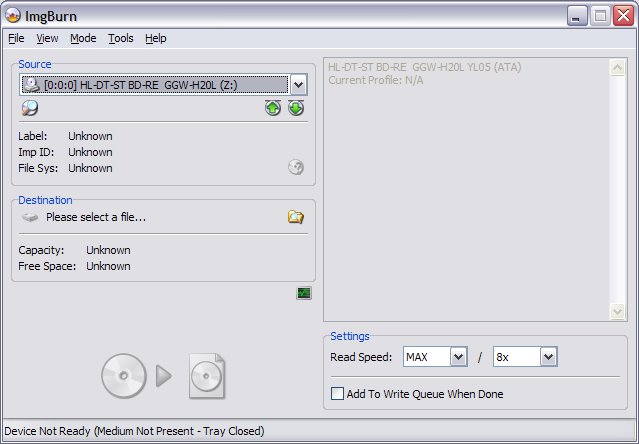Click the Label: Unknown value
The image size is (639, 444).
(x=90, y=136)
